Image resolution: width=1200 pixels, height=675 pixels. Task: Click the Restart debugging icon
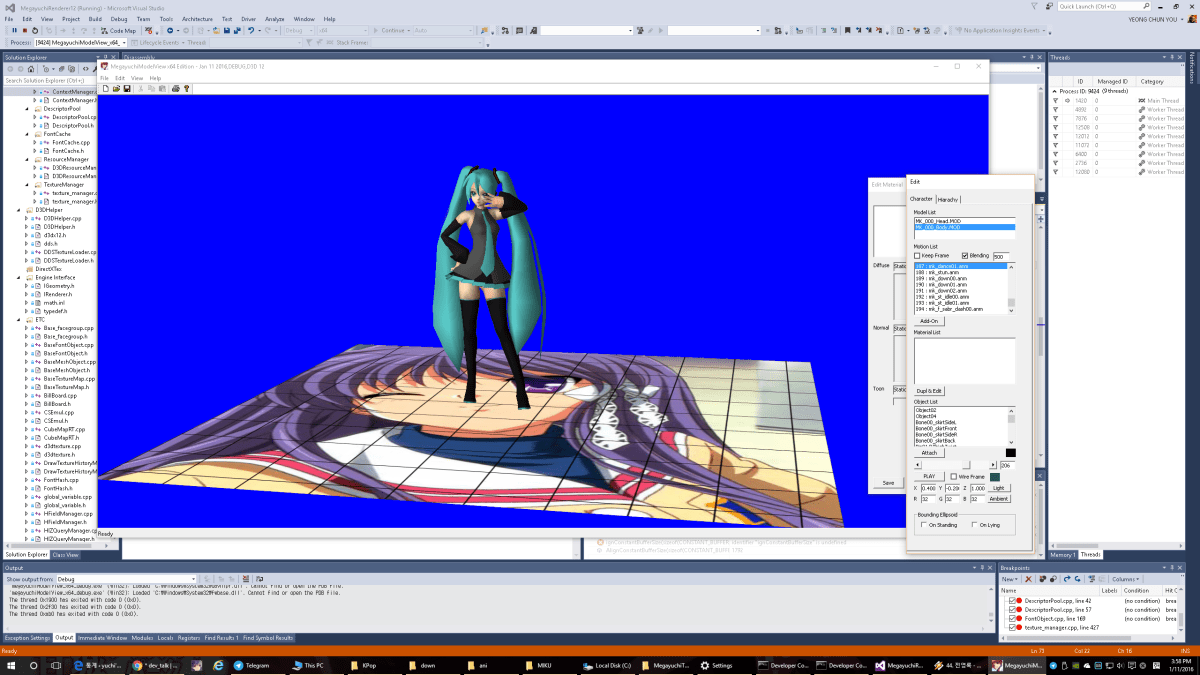35,31
